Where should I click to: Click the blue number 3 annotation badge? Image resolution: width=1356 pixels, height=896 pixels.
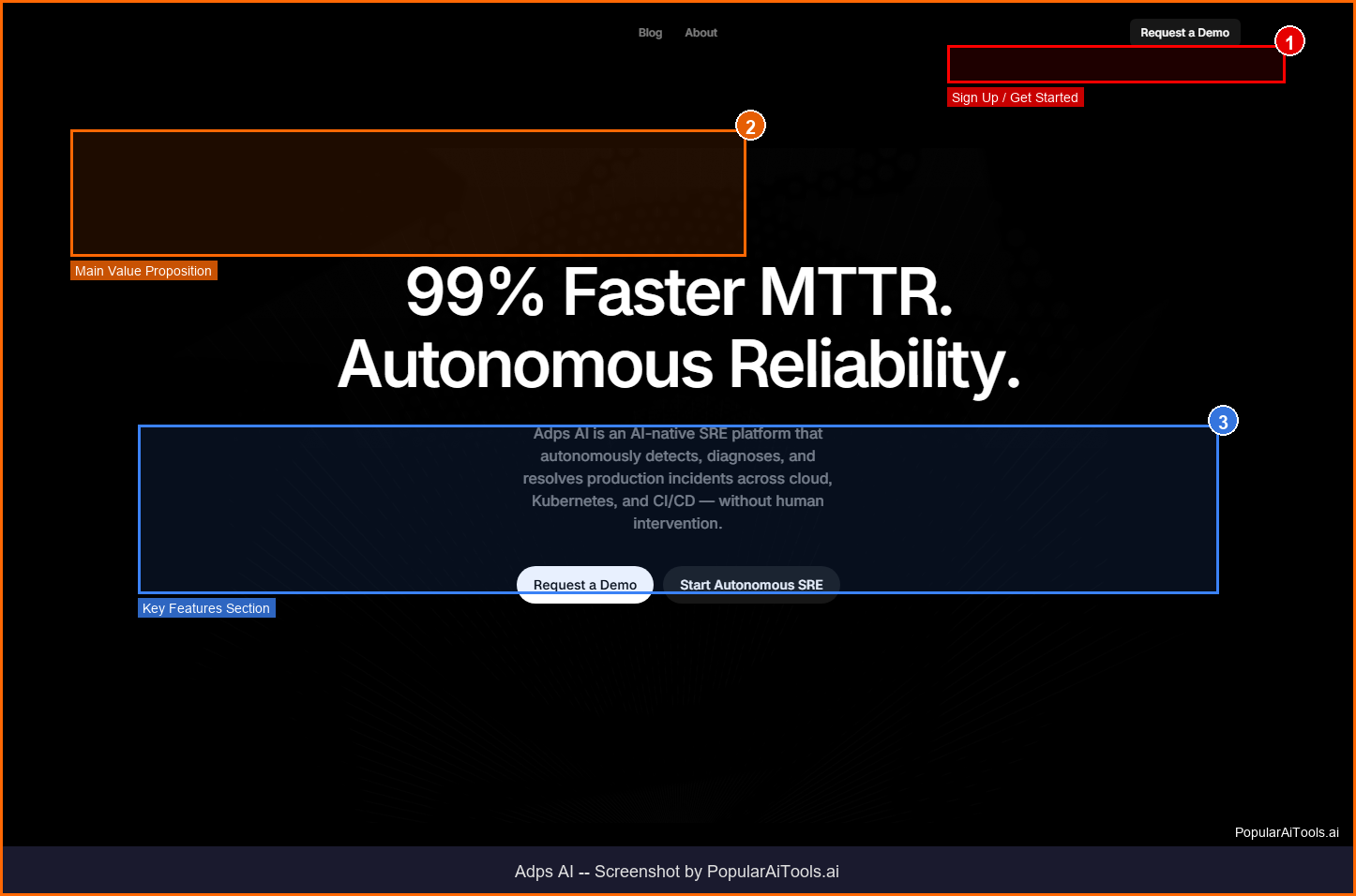point(1223,422)
